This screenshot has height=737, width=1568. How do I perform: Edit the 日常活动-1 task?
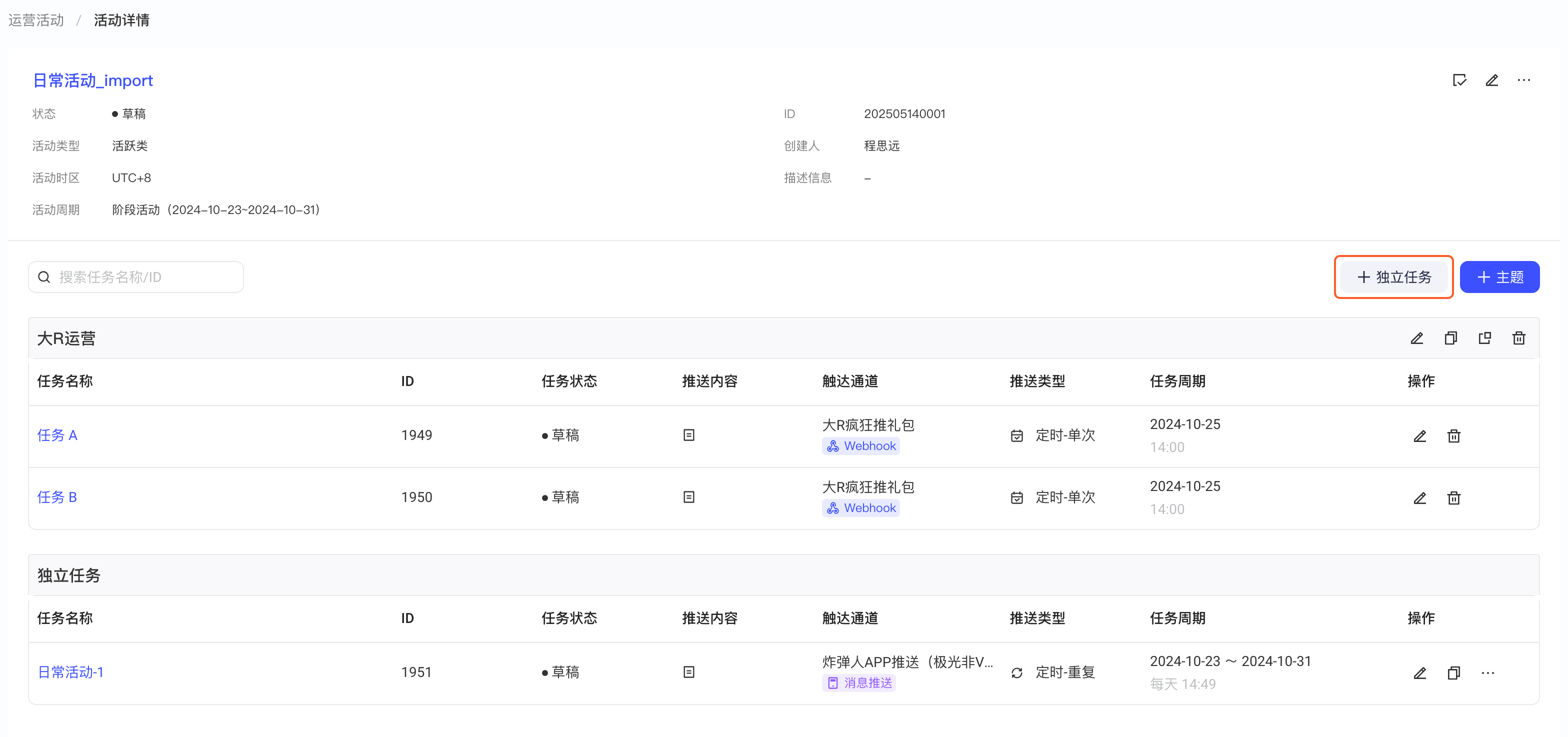(x=1419, y=672)
